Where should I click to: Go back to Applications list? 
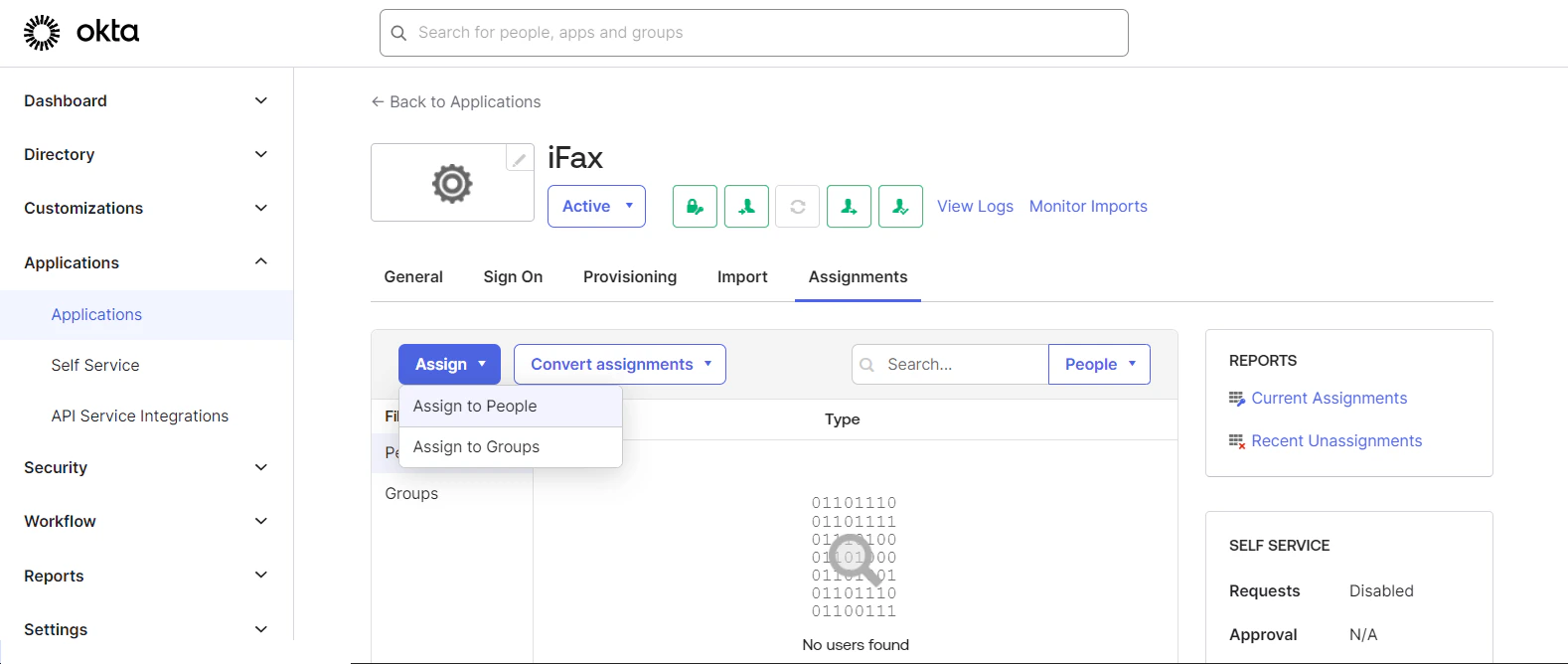coord(456,101)
